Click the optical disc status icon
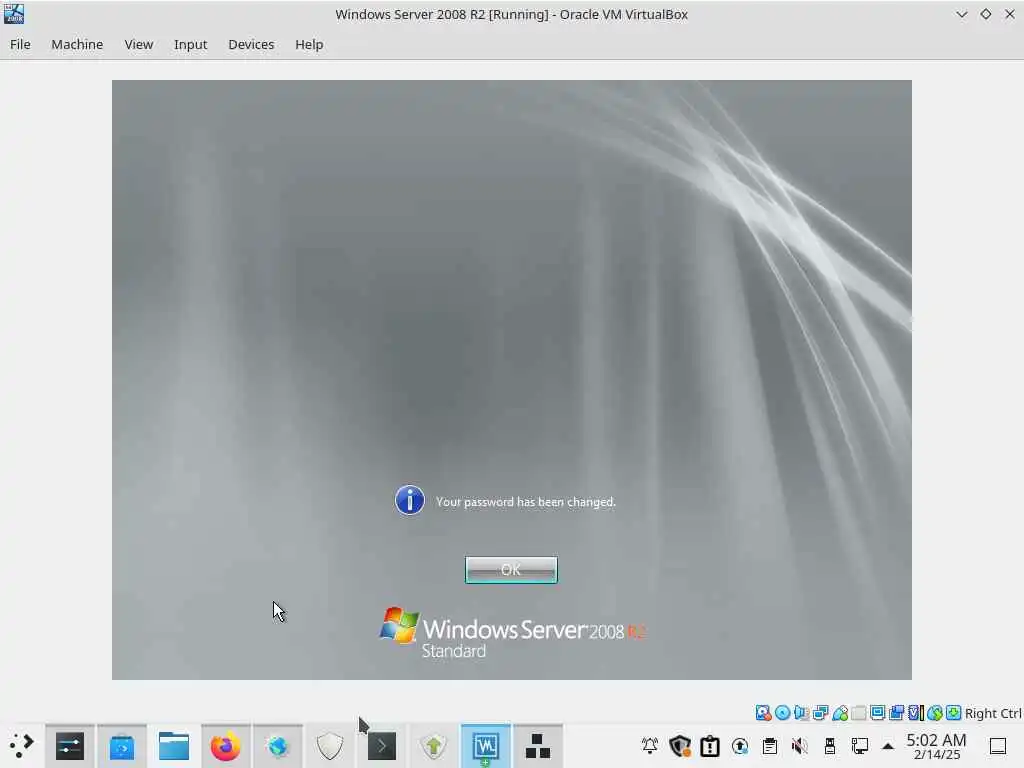The image size is (1024, 768). coord(782,712)
